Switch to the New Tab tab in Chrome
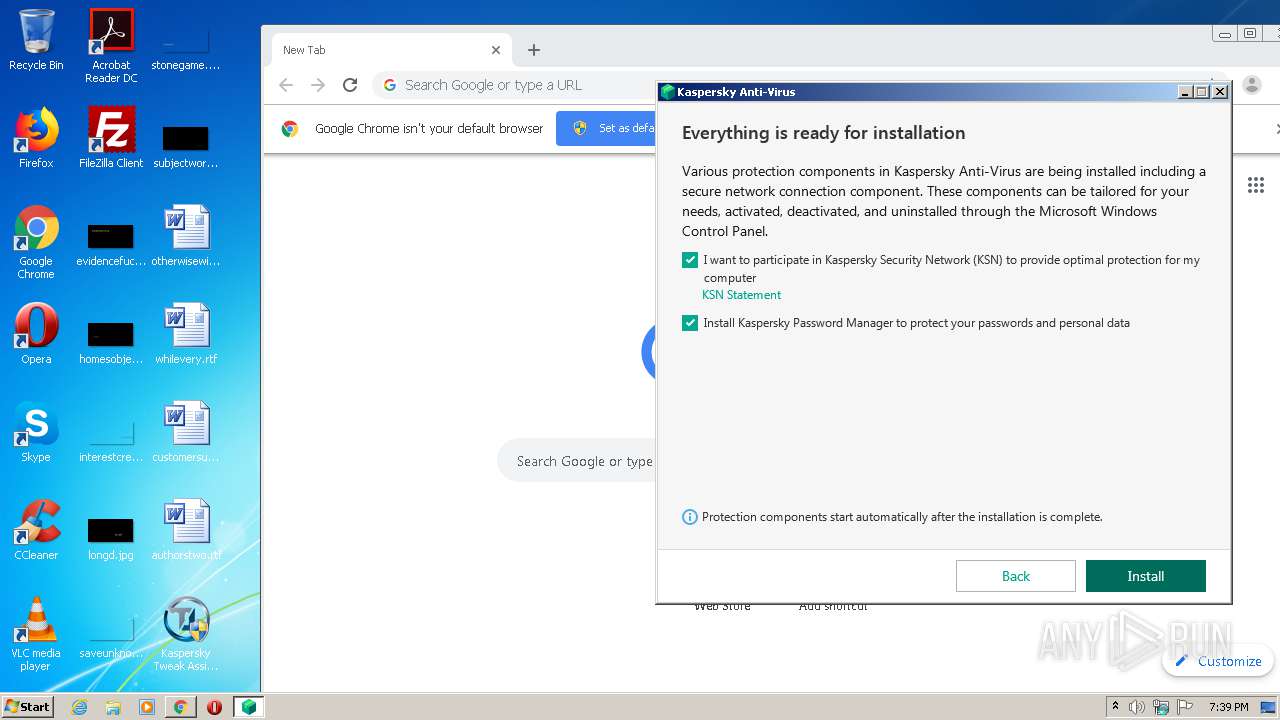1280x720 pixels. (x=392, y=50)
